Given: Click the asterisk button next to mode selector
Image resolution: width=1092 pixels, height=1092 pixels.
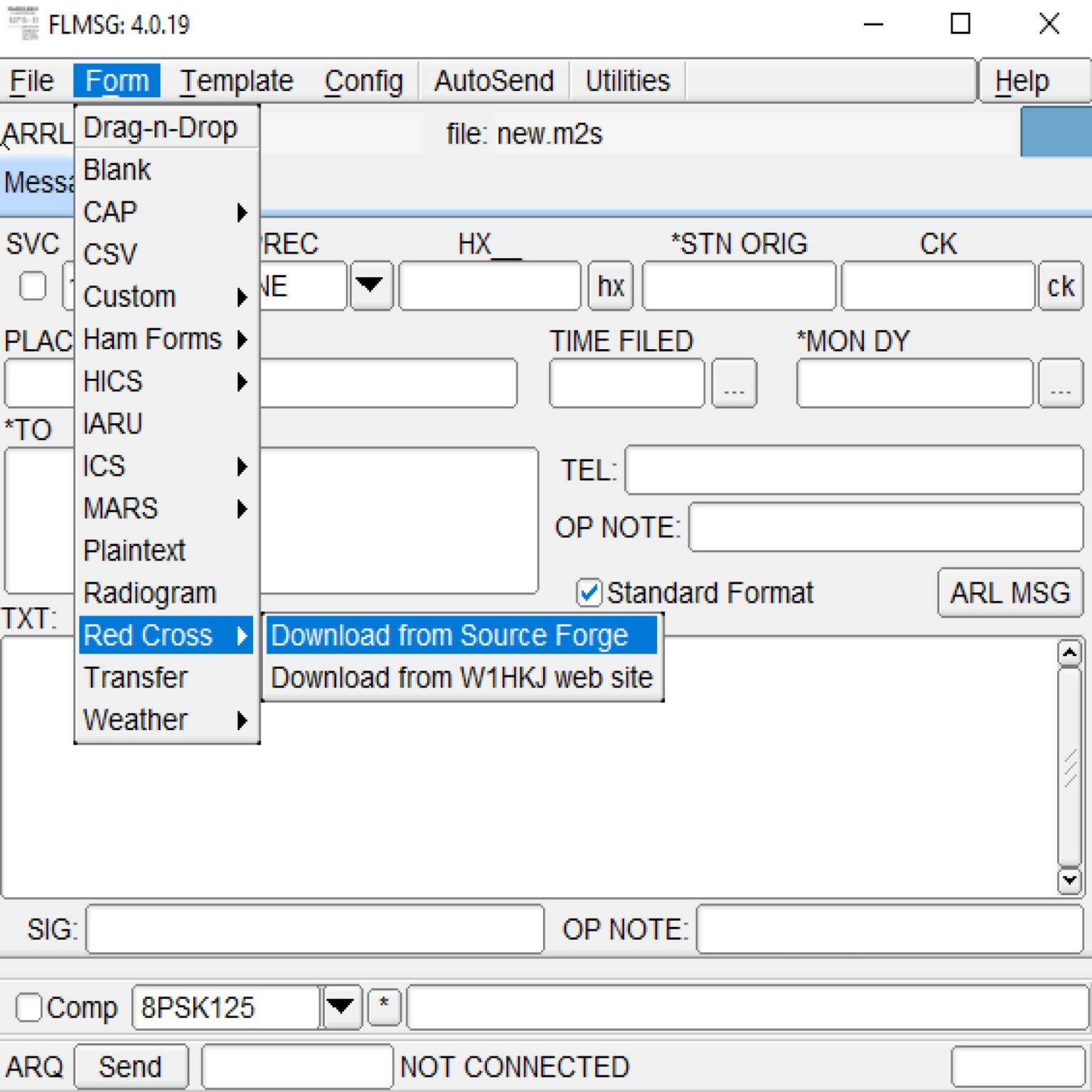Looking at the screenshot, I should click(x=384, y=1007).
